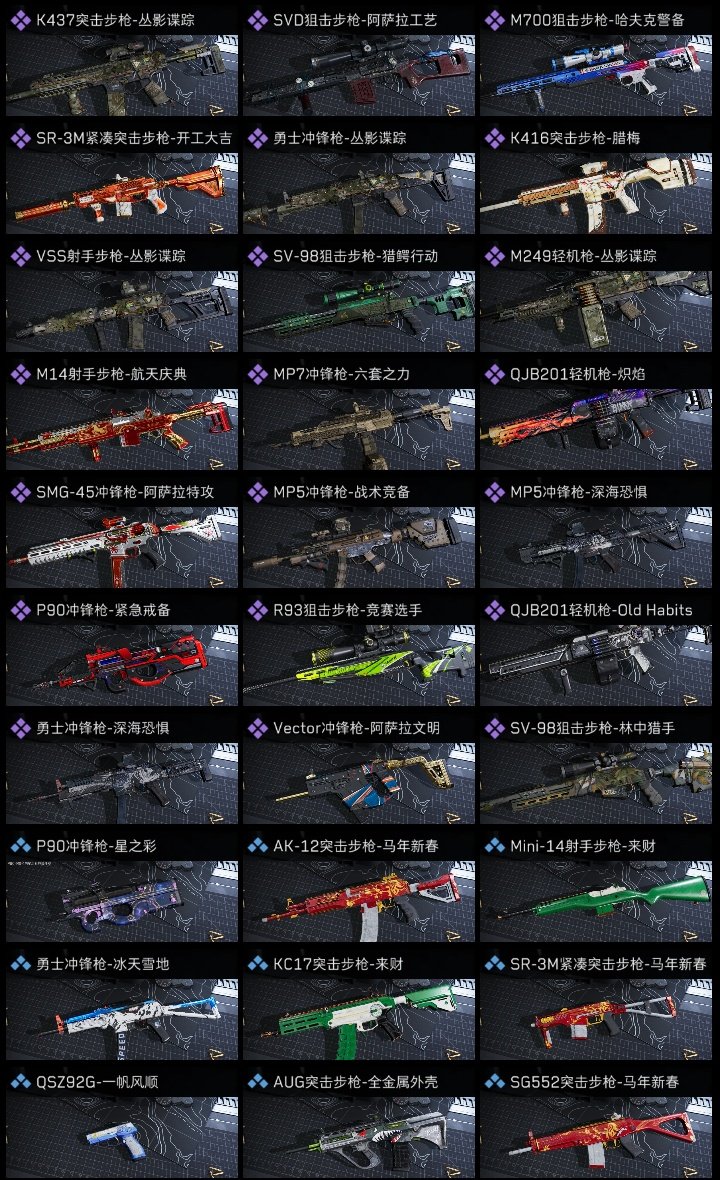The height and width of the screenshot is (1180, 720).
Task: Select the SR-3M 开工大吉 skin thumbnail
Action: tap(122, 193)
